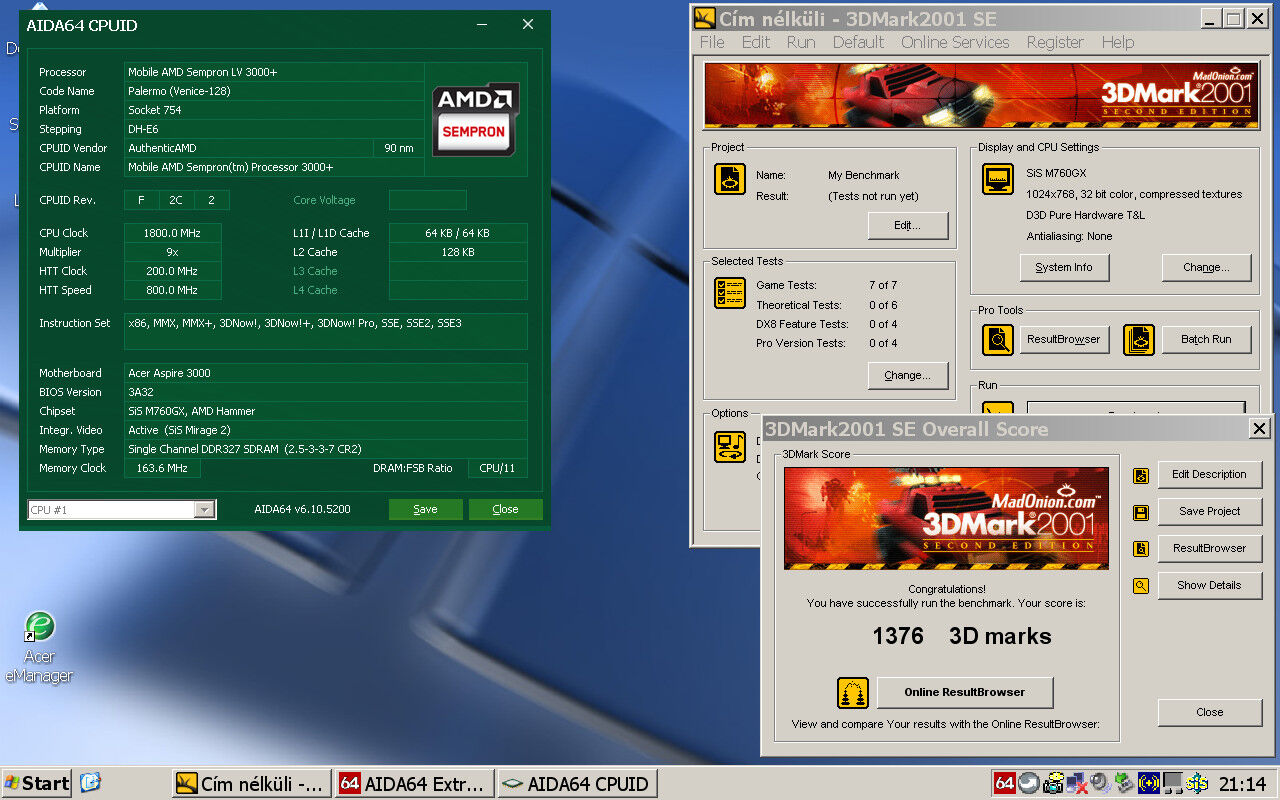Open Acer eManager desktop shortcut
Image resolution: width=1280 pixels, height=800 pixels.
tap(39, 647)
